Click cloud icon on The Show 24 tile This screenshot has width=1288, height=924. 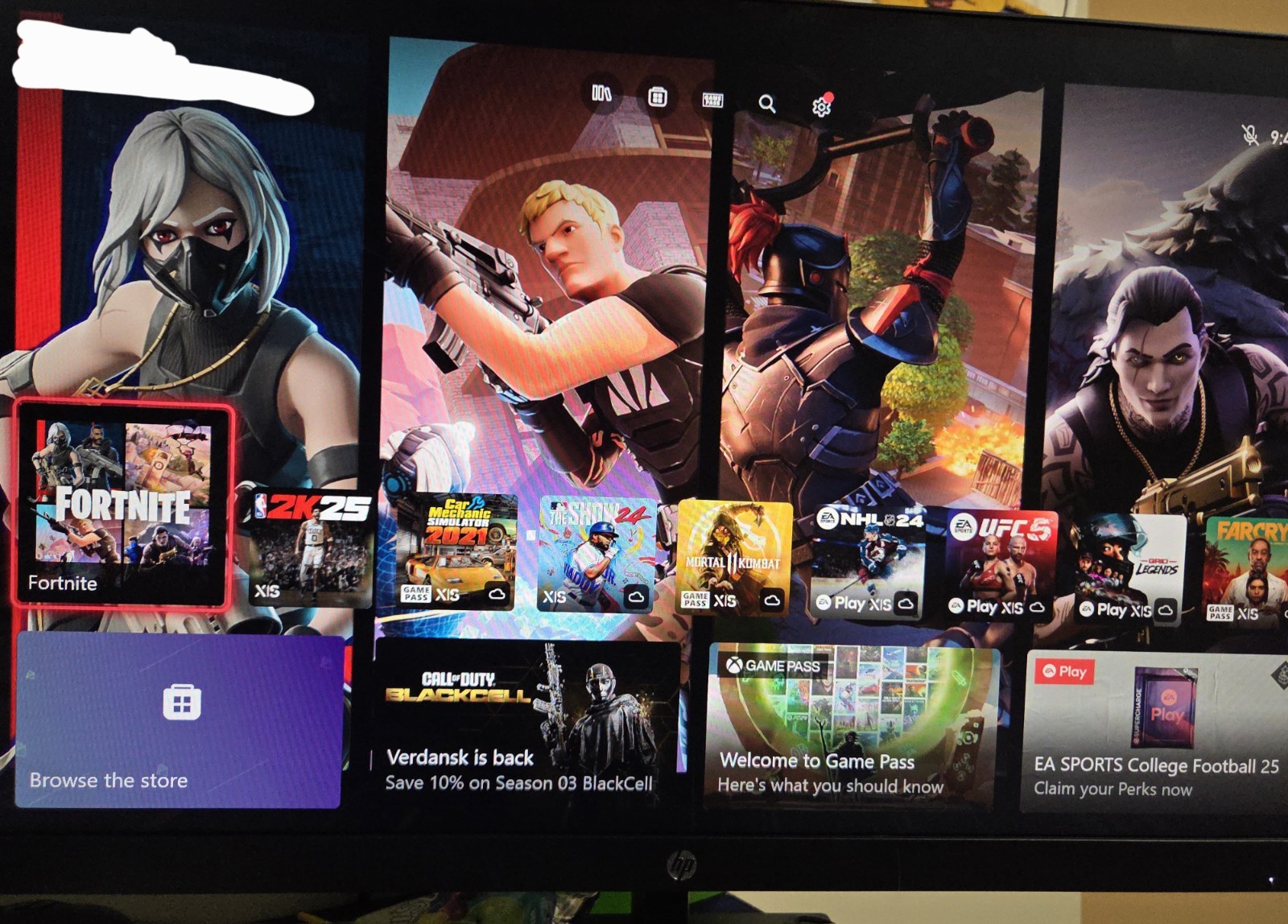[x=636, y=596]
